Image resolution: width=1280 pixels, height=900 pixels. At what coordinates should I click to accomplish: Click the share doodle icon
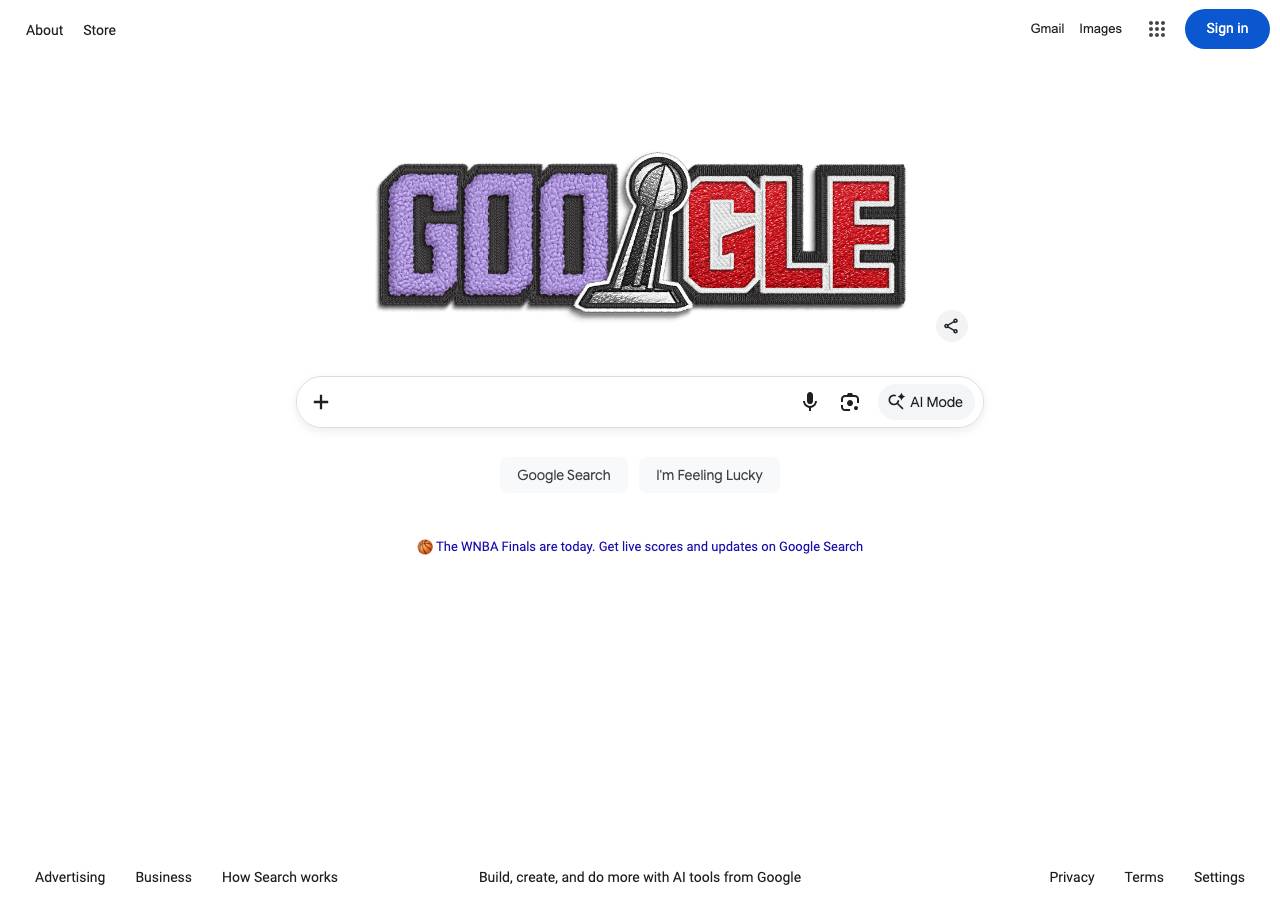click(951, 326)
